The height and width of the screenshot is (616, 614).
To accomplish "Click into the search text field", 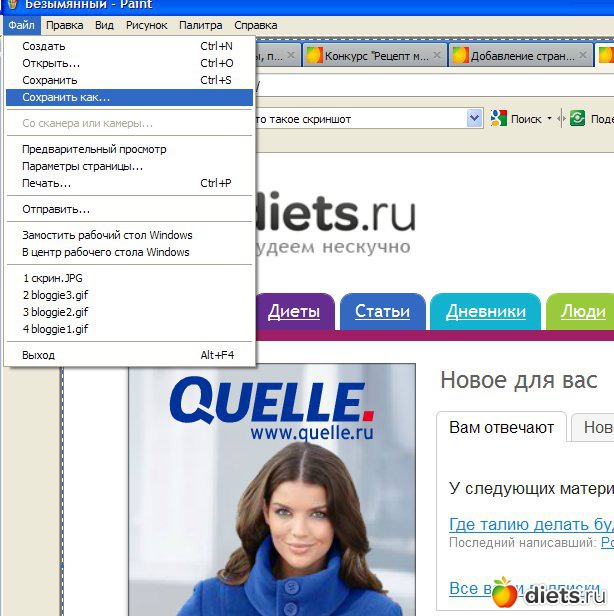I will click(x=360, y=119).
